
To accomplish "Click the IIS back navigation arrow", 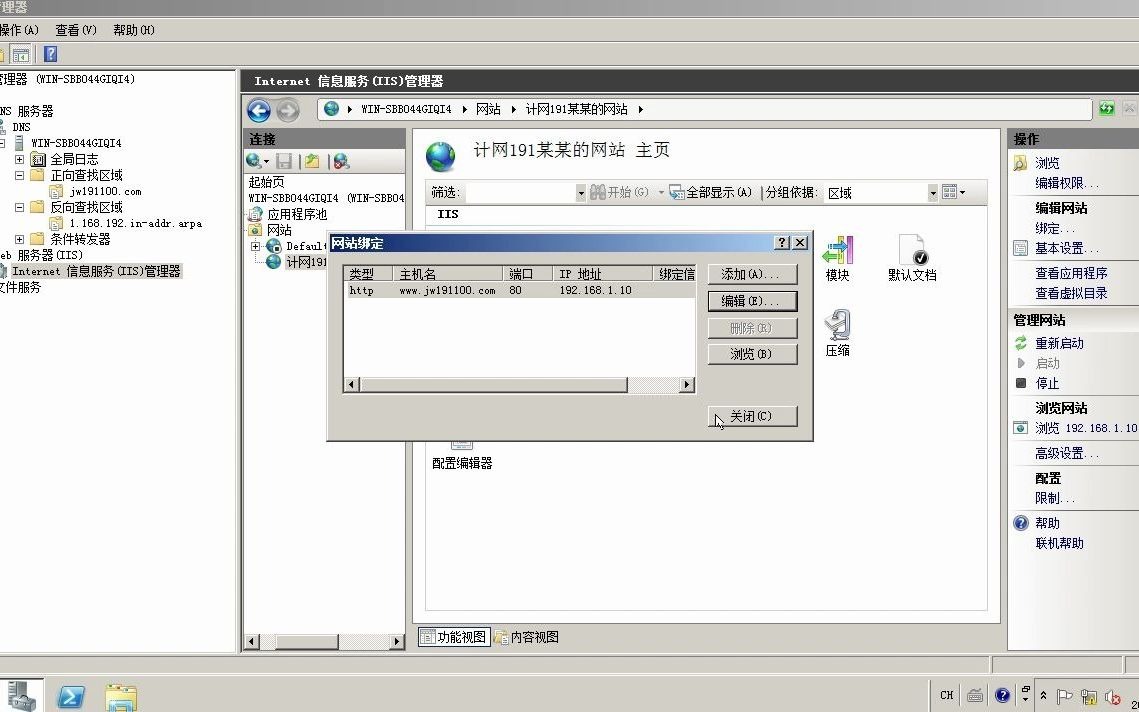I will [259, 110].
